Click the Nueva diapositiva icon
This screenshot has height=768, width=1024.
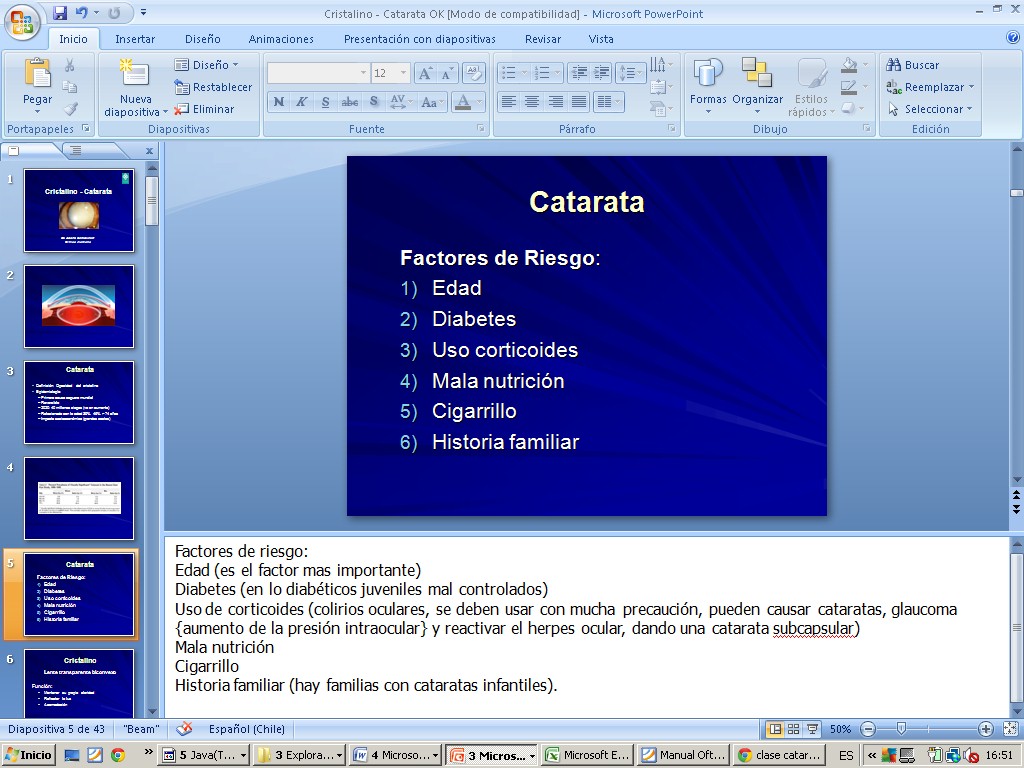point(135,74)
